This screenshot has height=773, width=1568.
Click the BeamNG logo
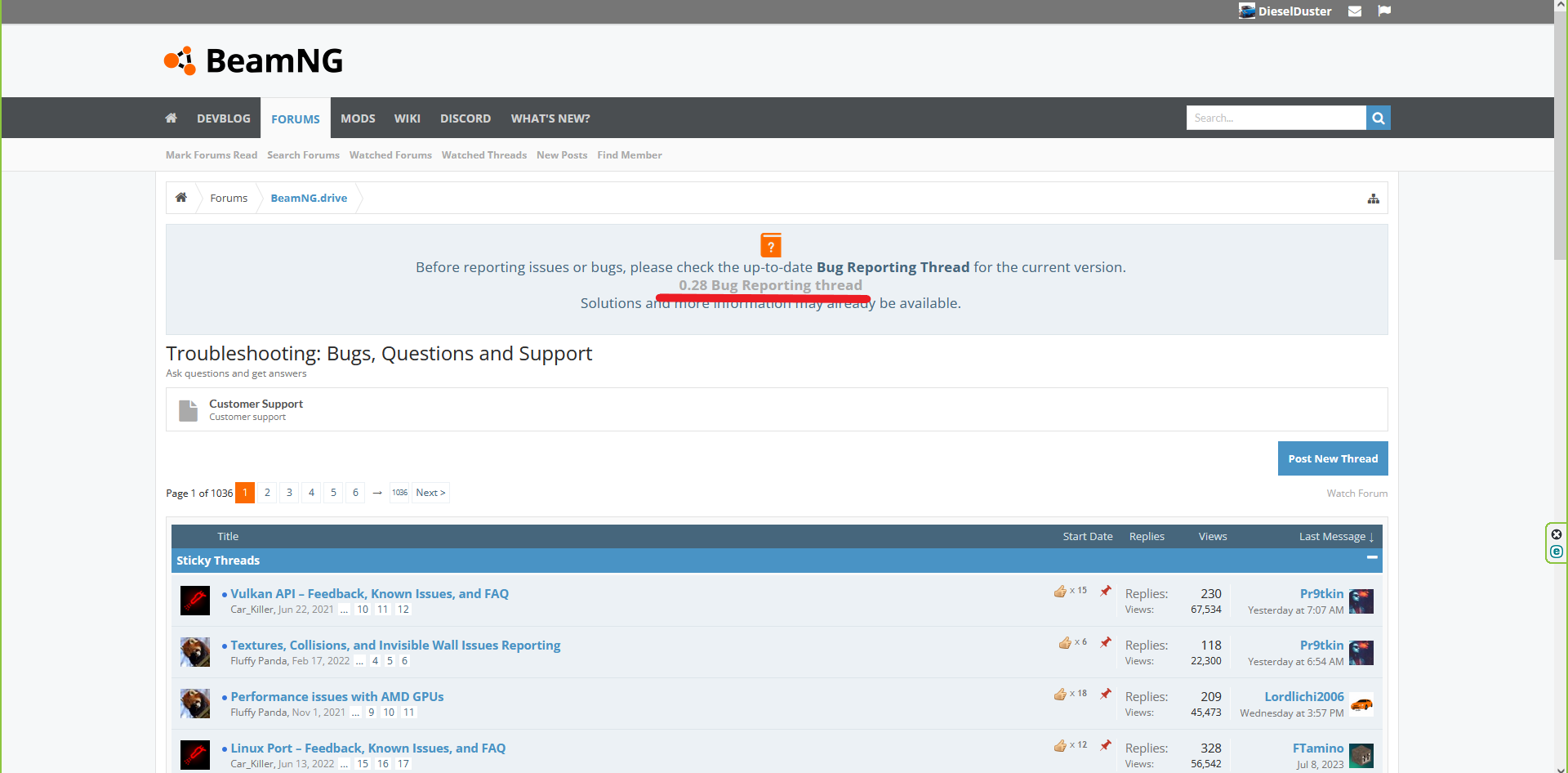click(253, 60)
